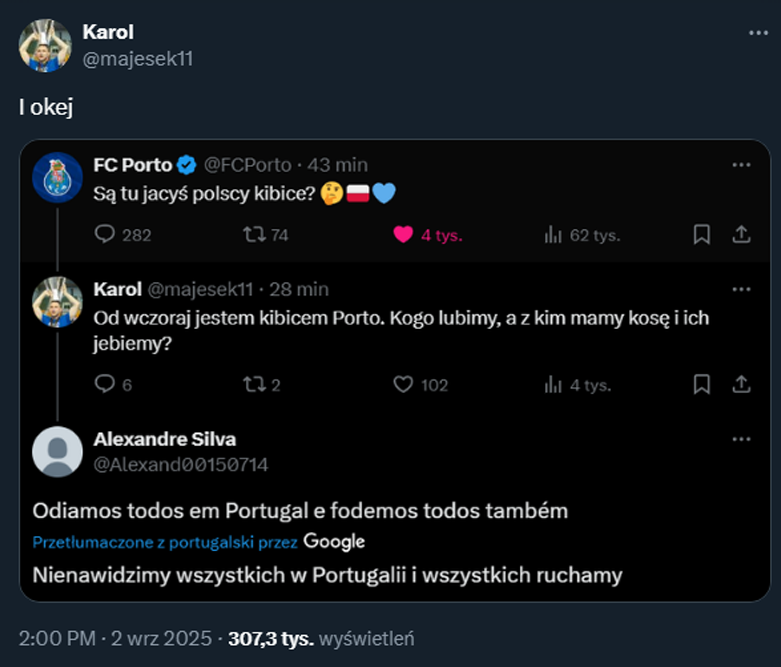This screenshot has width=781, height=667.
Task: Open view stats on Karol's reply
Action: coord(552,384)
